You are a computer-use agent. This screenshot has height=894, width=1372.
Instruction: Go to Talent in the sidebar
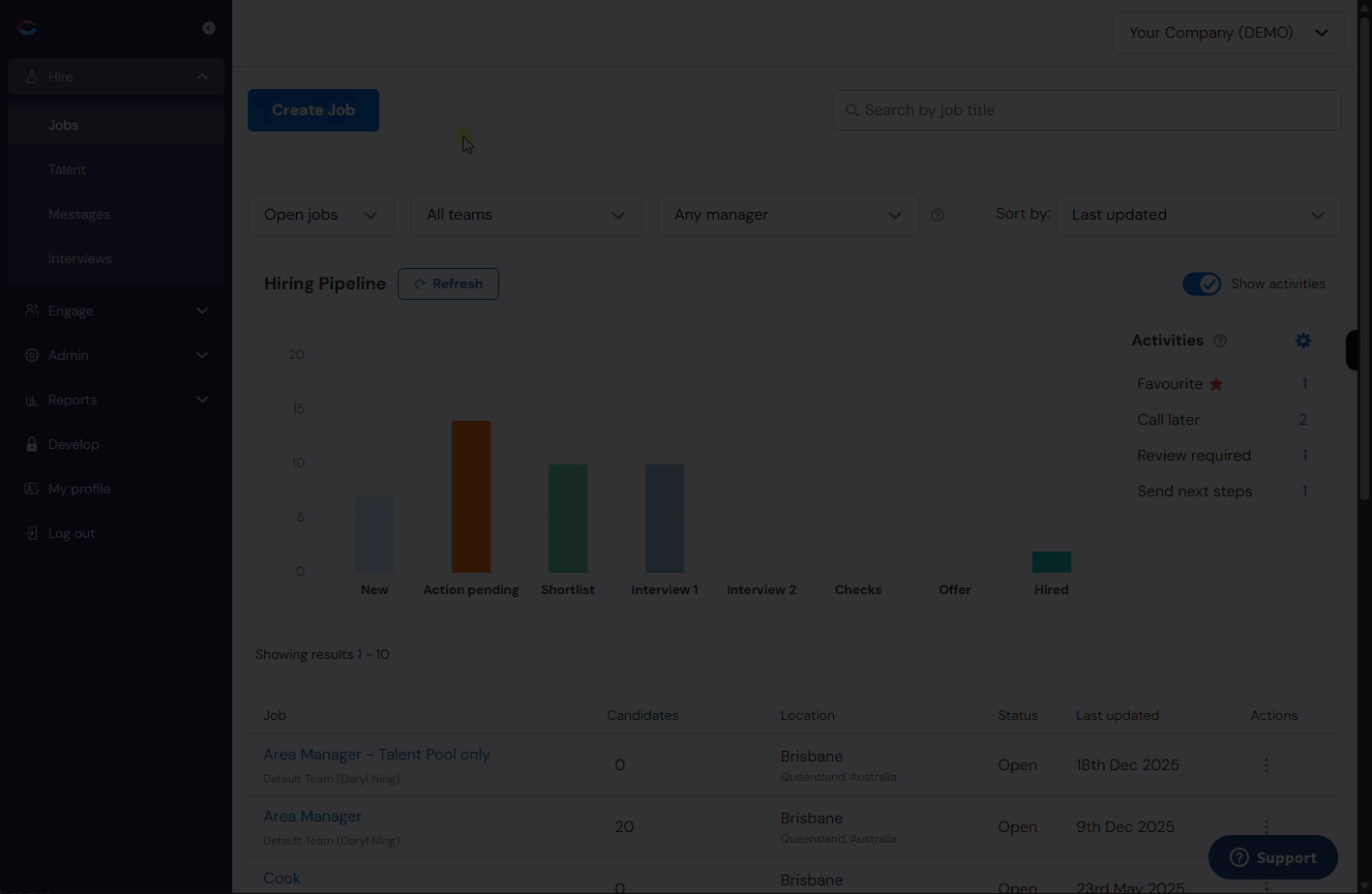pyautogui.click(x=116, y=169)
